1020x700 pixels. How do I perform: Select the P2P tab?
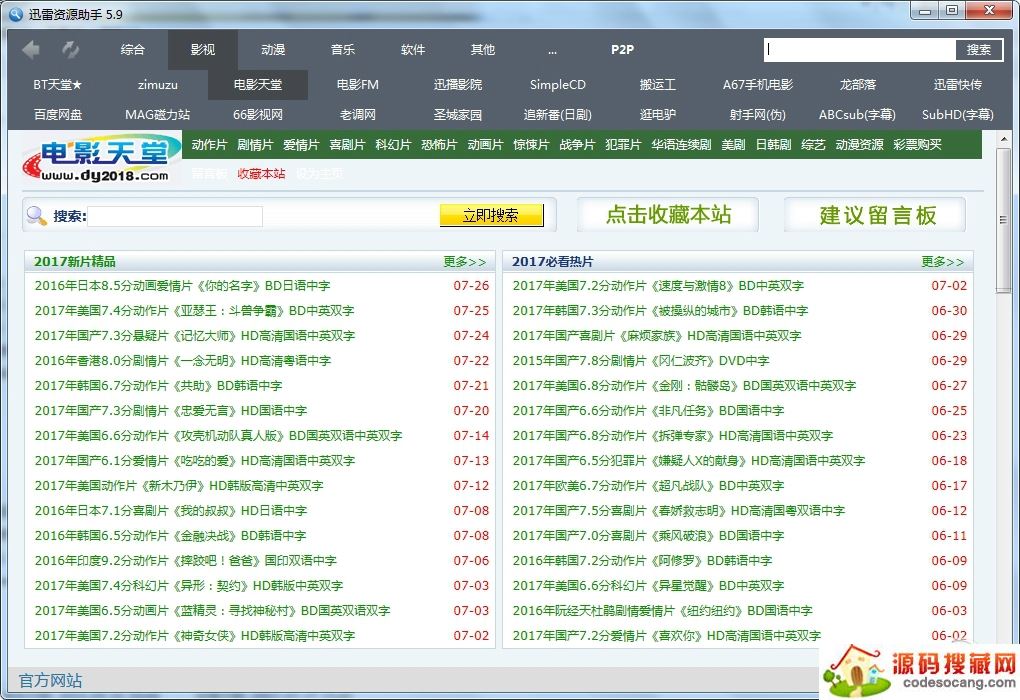[x=622, y=49]
